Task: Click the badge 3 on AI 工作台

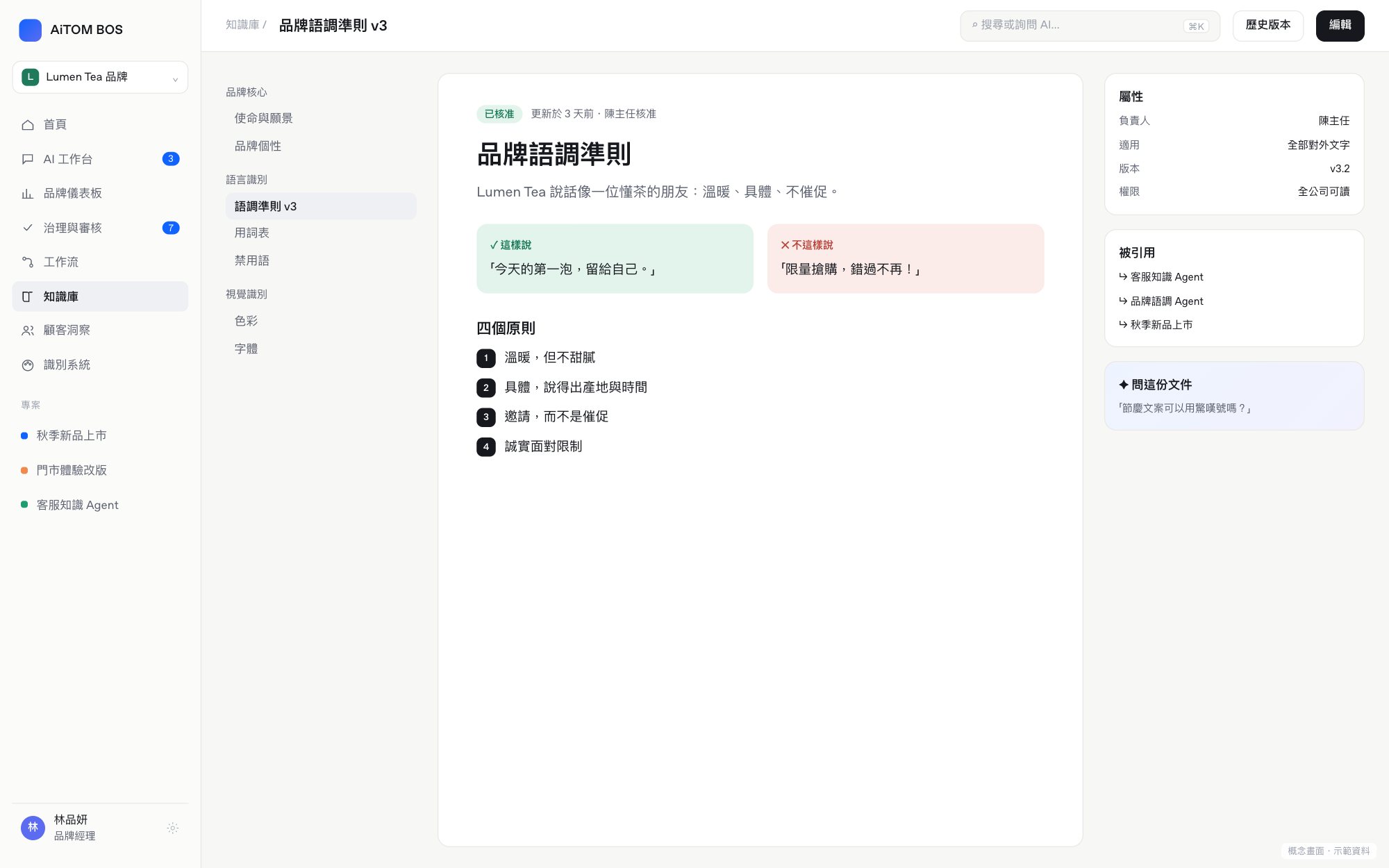Action: point(171,159)
